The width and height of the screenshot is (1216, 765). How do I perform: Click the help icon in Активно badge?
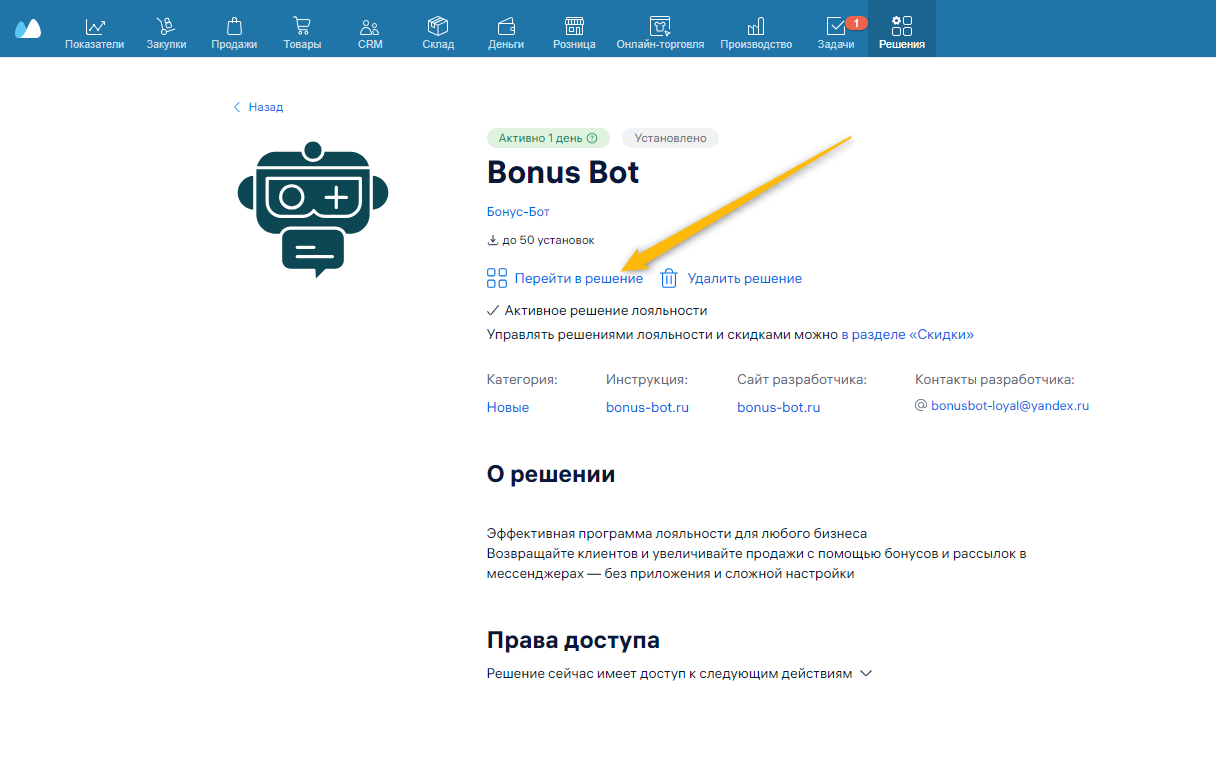[x=592, y=138]
